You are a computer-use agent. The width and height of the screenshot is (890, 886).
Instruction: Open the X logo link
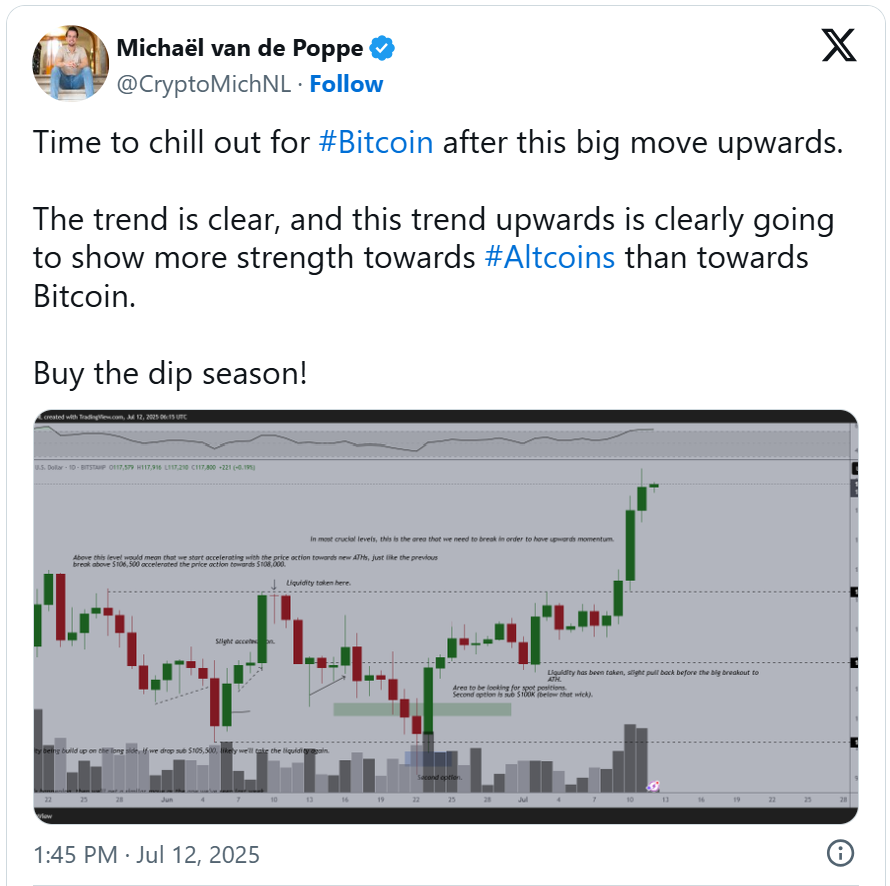[839, 45]
